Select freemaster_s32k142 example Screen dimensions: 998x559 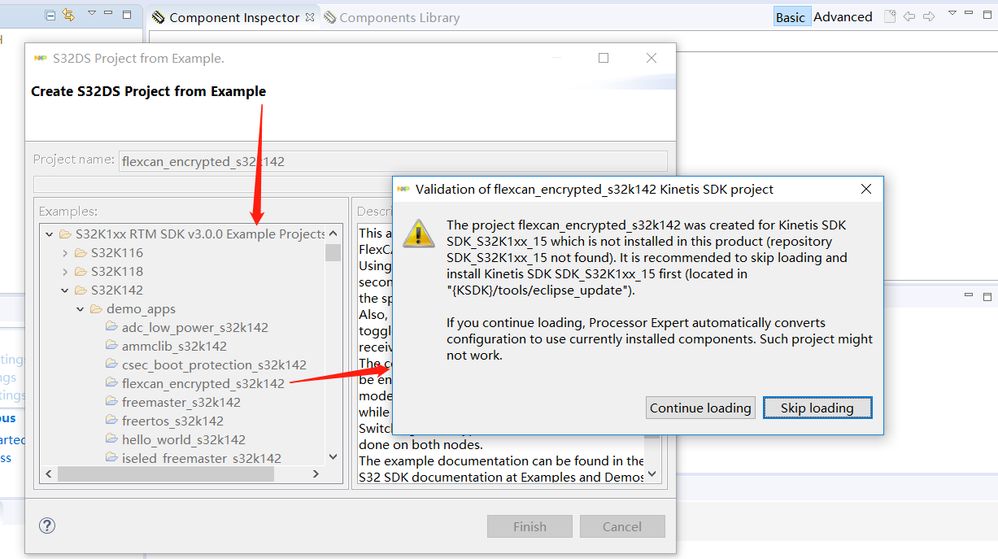point(181,402)
